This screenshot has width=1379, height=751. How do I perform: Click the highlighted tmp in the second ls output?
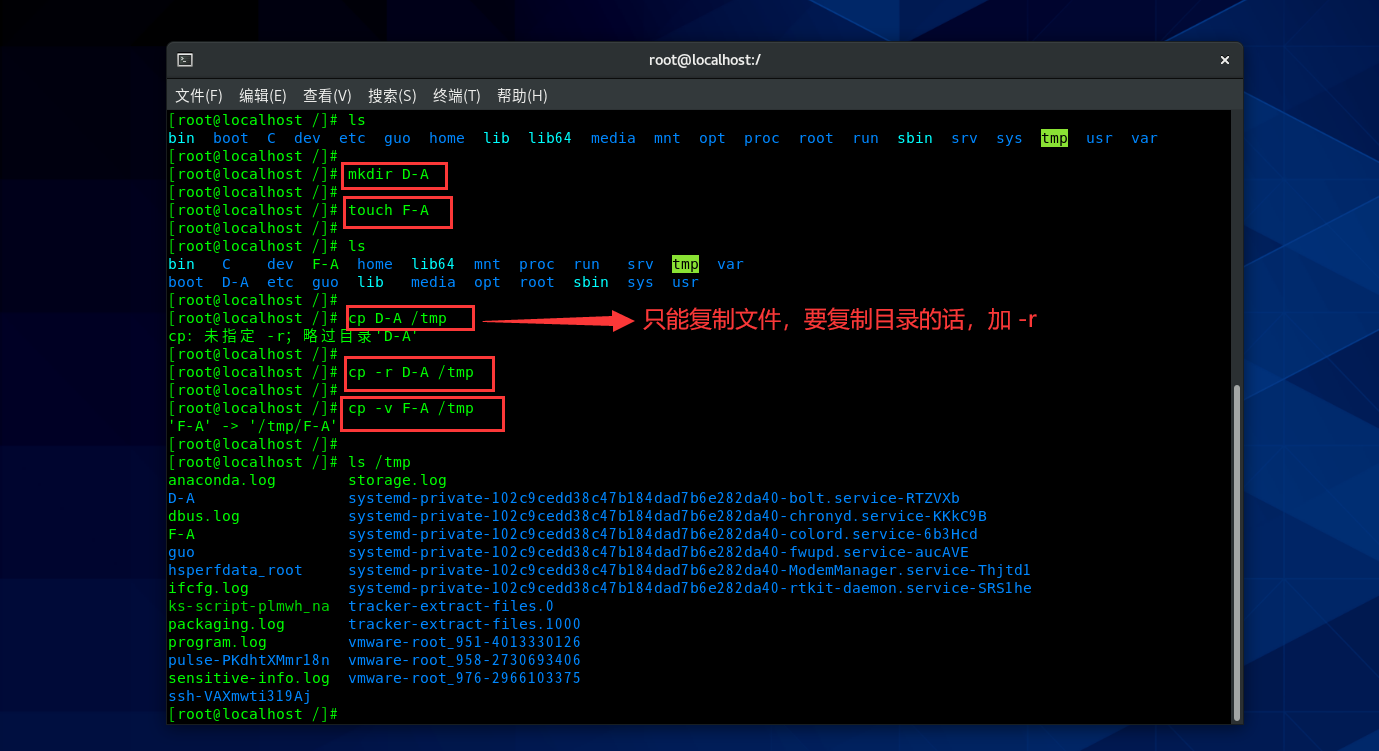click(685, 265)
